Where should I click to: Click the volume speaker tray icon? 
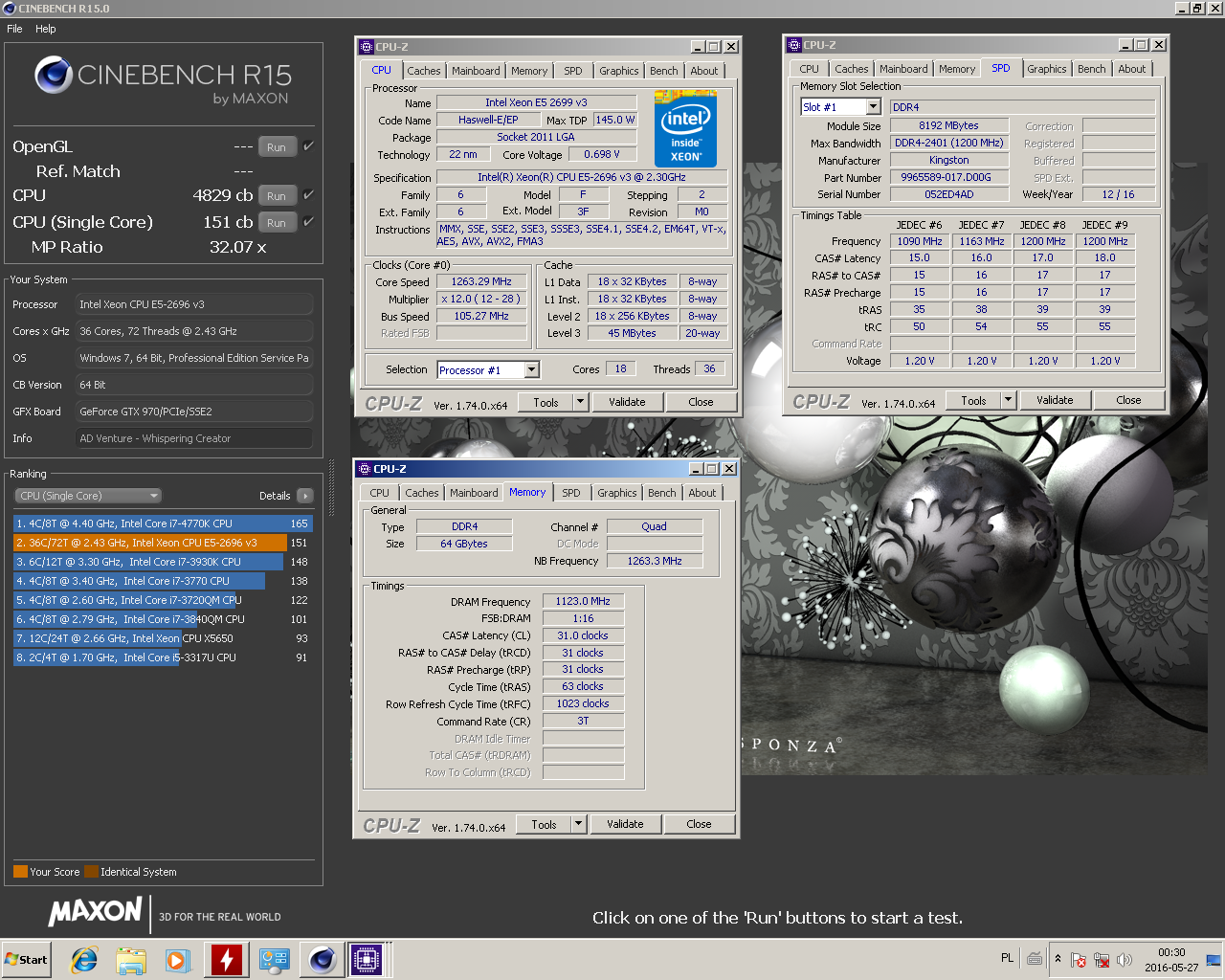(x=1125, y=959)
